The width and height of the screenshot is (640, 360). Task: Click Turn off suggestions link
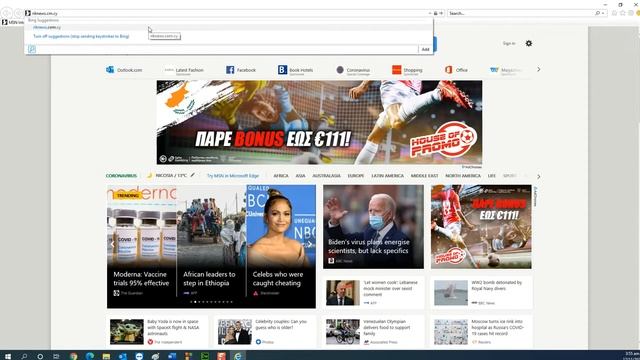pyautogui.click(x=81, y=36)
